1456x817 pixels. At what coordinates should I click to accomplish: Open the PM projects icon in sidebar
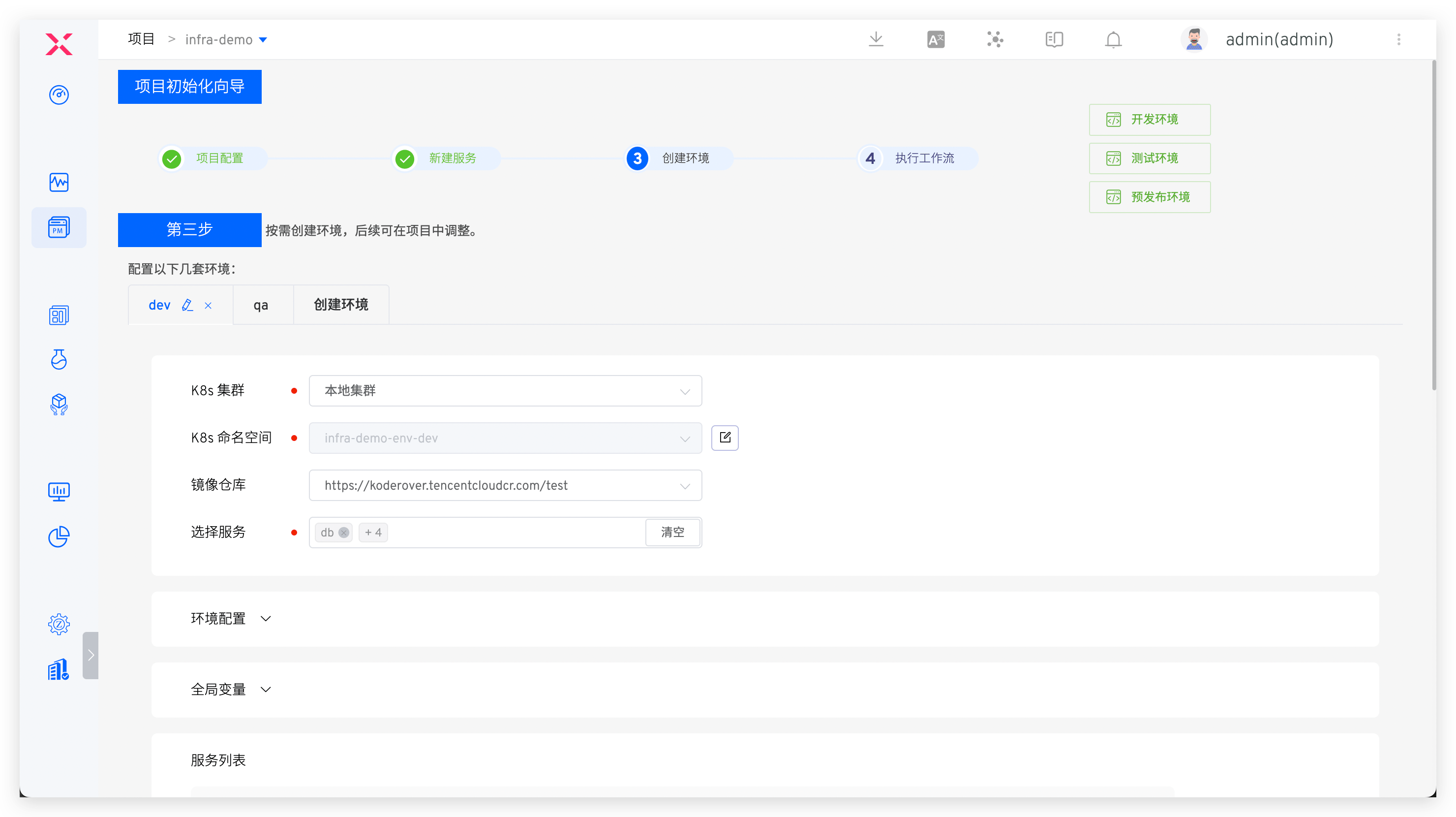point(59,227)
